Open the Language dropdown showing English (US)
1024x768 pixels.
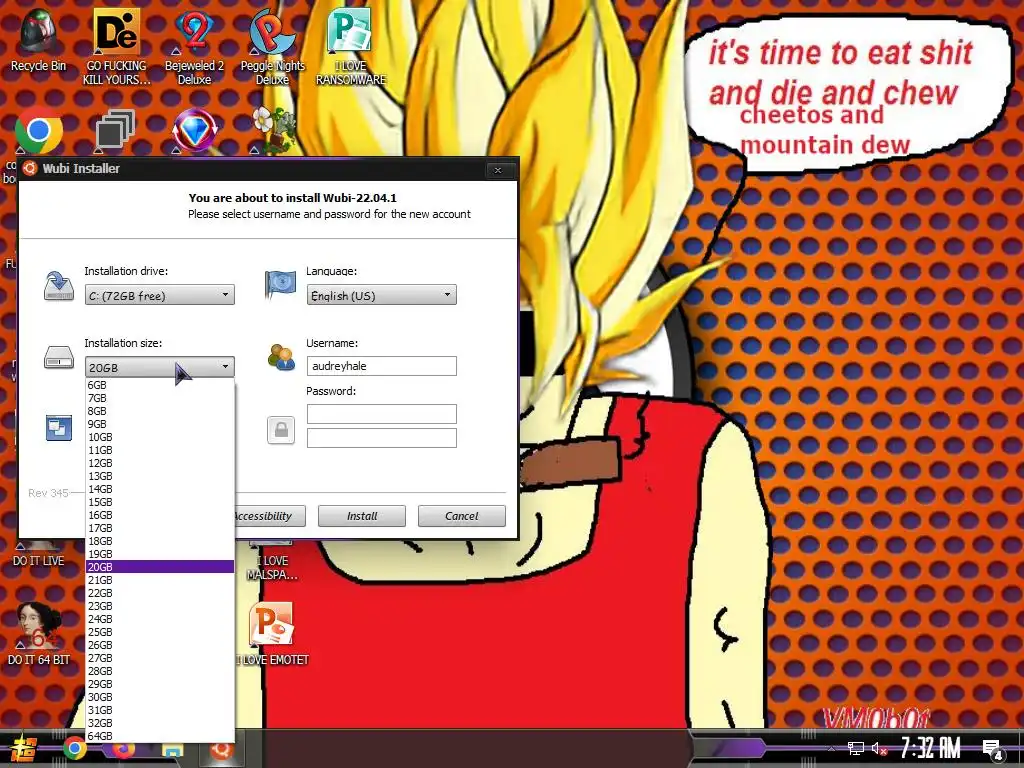[381, 295]
